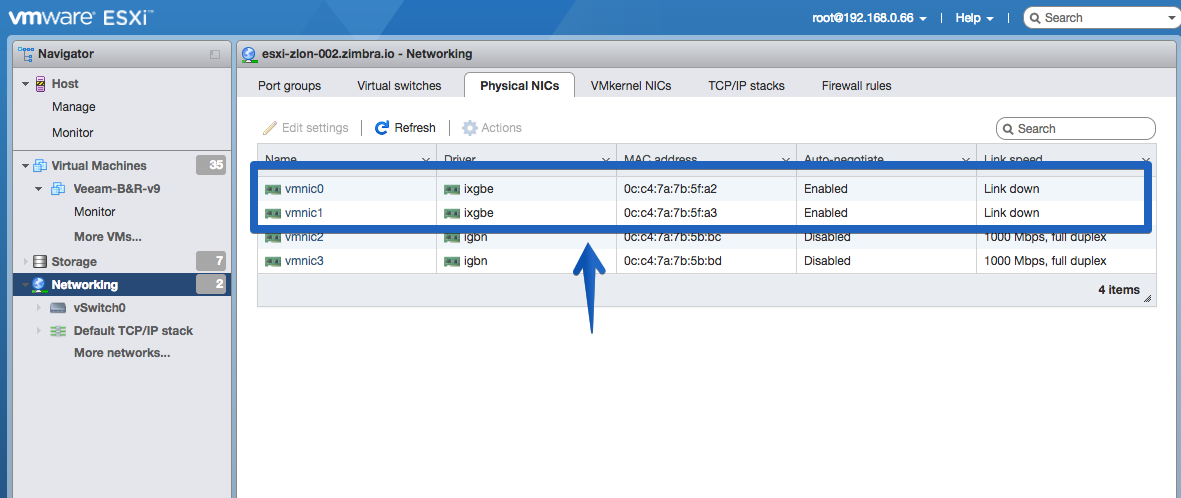Viewport: 1181px width, 498px height.
Task: Click MAC address 0c:c4:7a:7b:5f:a2
Action: click(670, 189)
